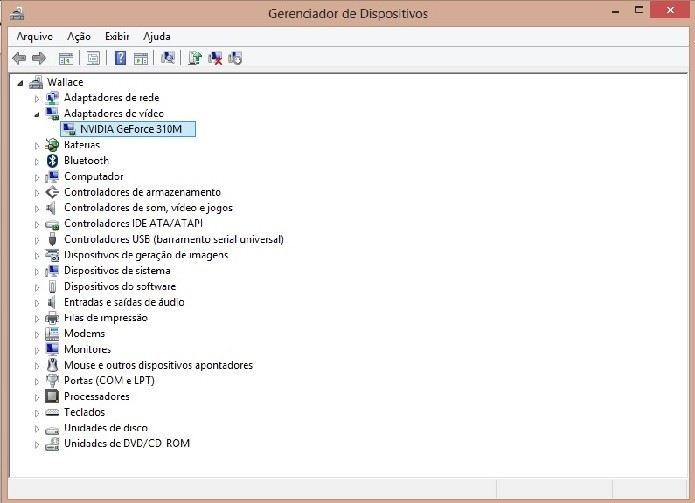Expand Controladores de armazenamento node
This screenshot has width=695, height=503.
[x=37, y=193]
